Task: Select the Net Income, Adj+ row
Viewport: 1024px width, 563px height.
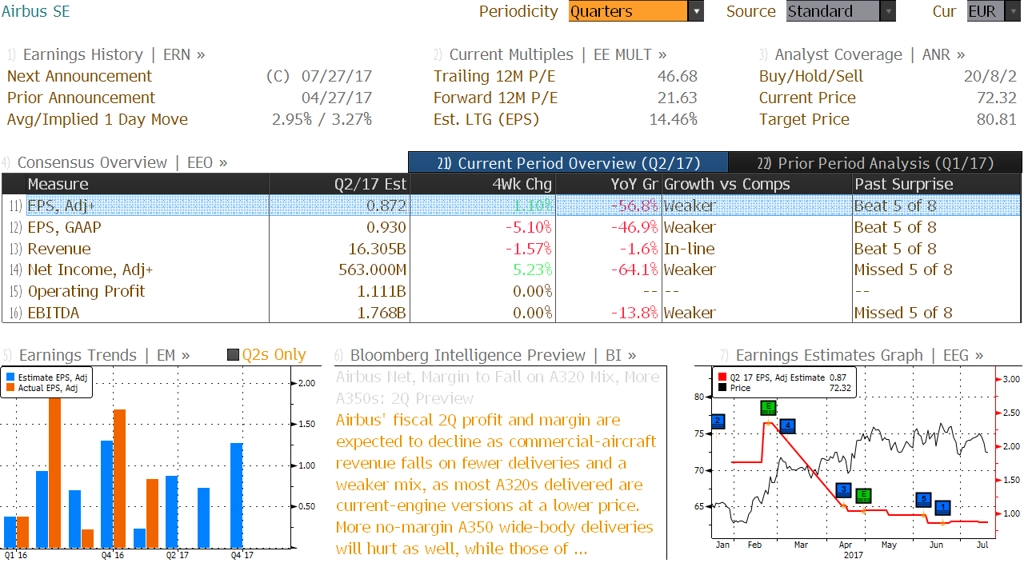Action: pyautogui.click(x=511, y=270)
